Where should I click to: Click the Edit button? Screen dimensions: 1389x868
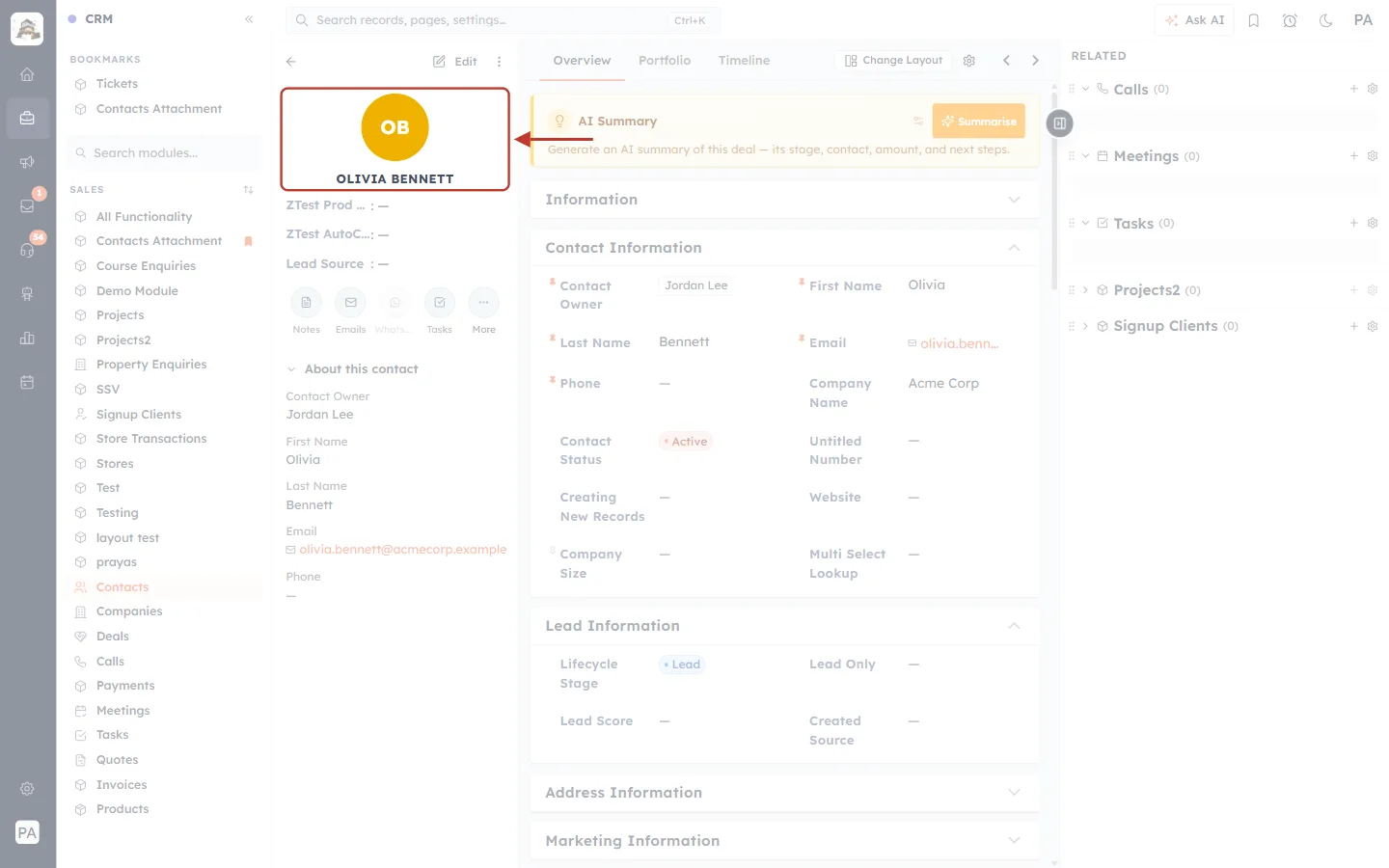[455, 62]
